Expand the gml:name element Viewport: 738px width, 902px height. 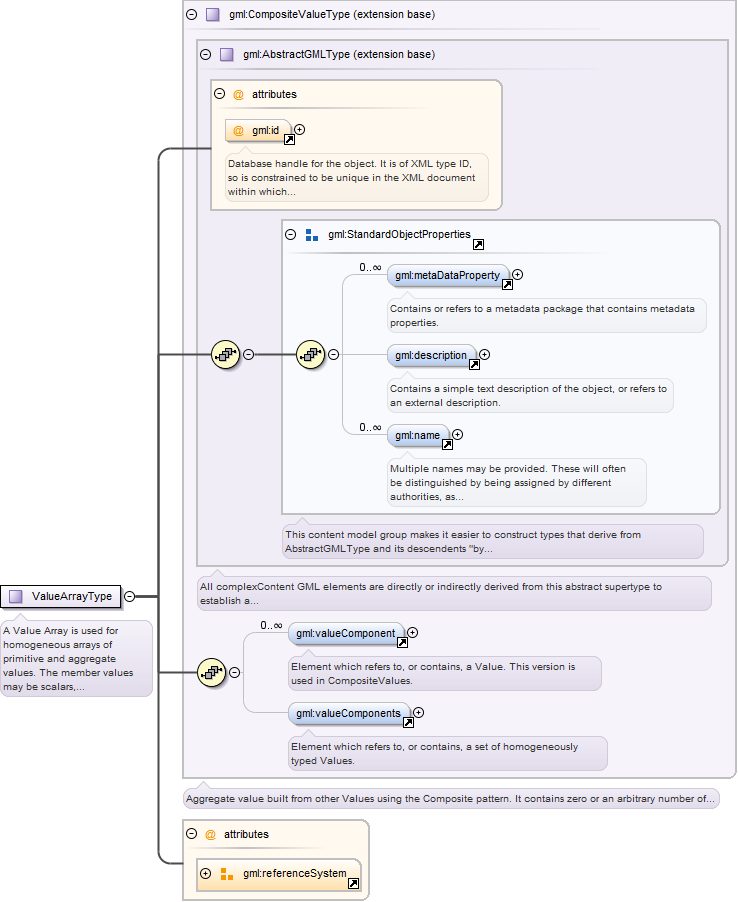click(x=457, y=434)
